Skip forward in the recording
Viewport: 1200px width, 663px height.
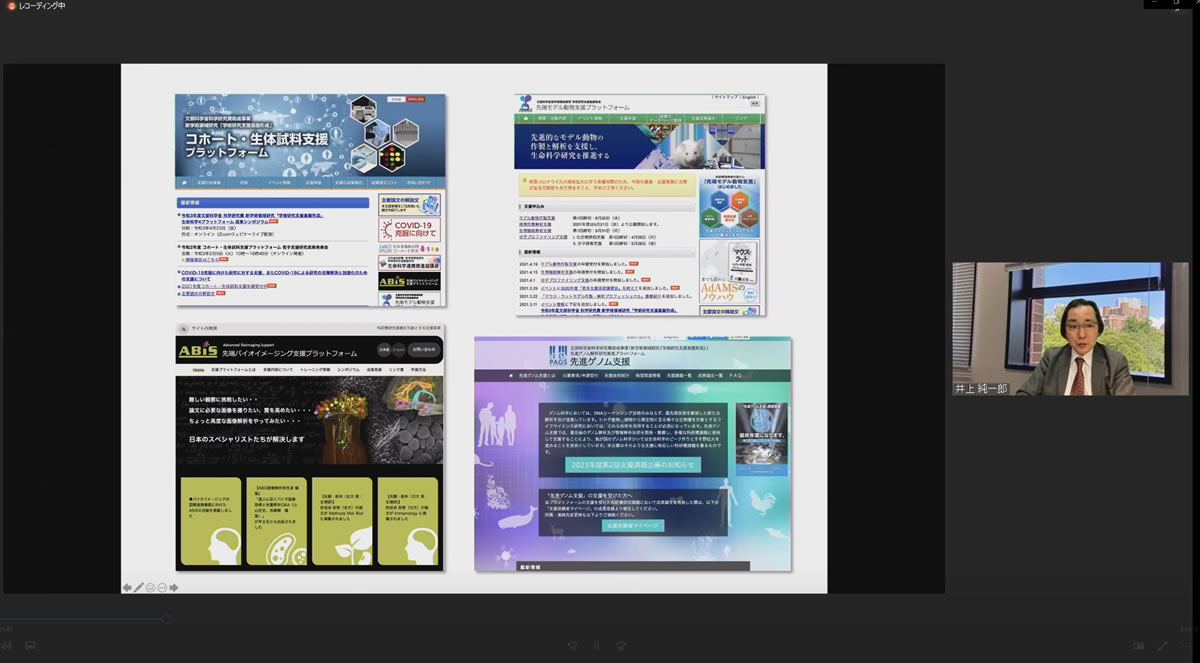coord(621,646)
